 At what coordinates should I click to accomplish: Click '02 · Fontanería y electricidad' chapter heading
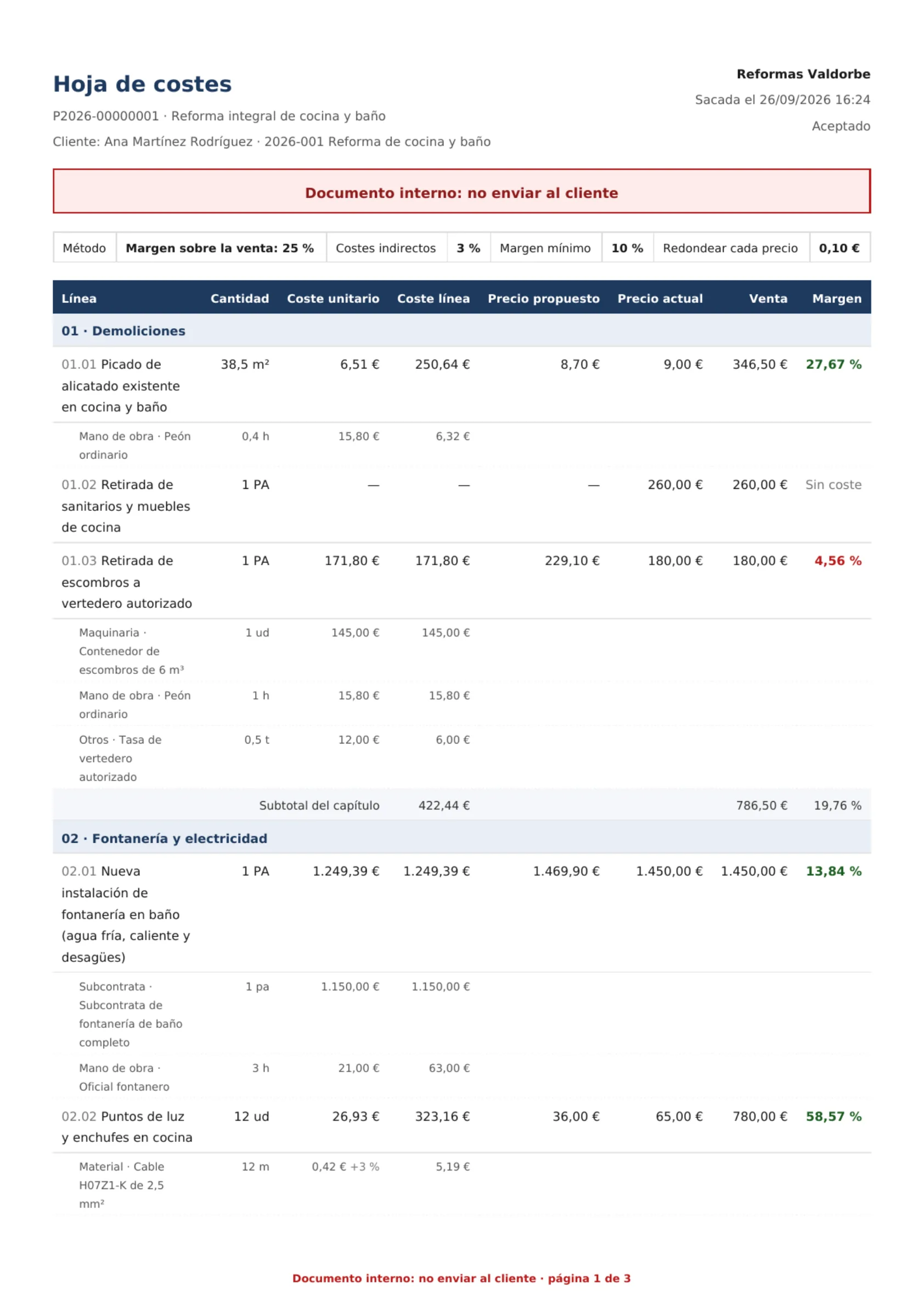click(x=165, y=838)
